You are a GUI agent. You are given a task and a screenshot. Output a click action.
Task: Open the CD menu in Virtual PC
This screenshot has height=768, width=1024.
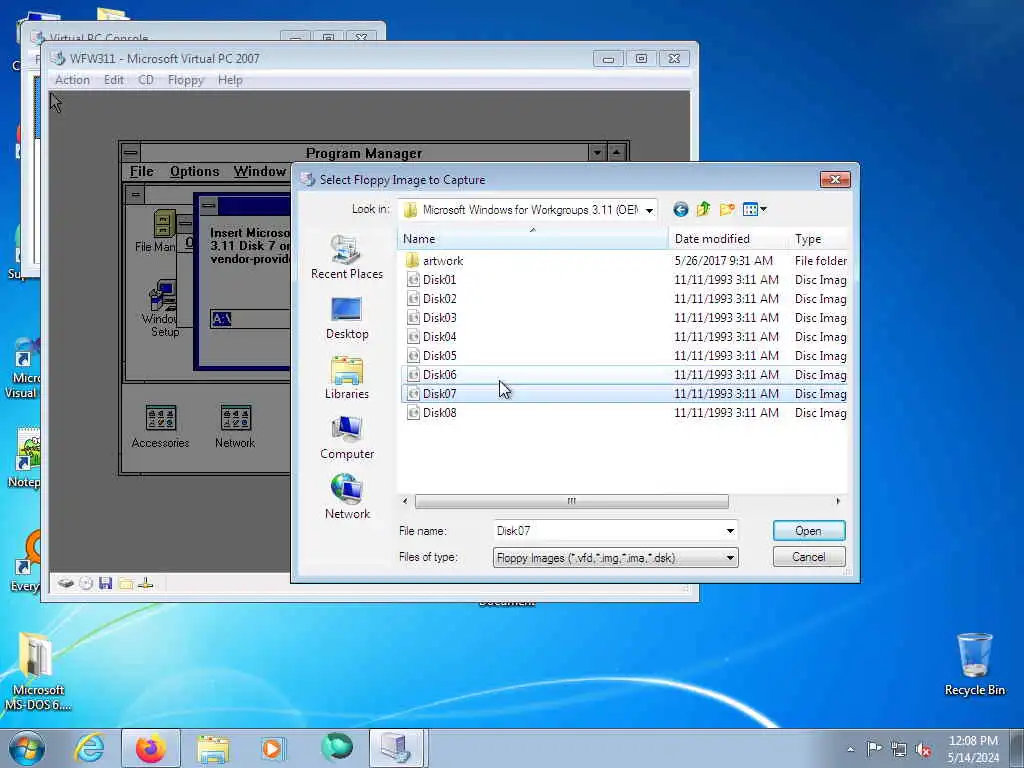coord(146,80)
